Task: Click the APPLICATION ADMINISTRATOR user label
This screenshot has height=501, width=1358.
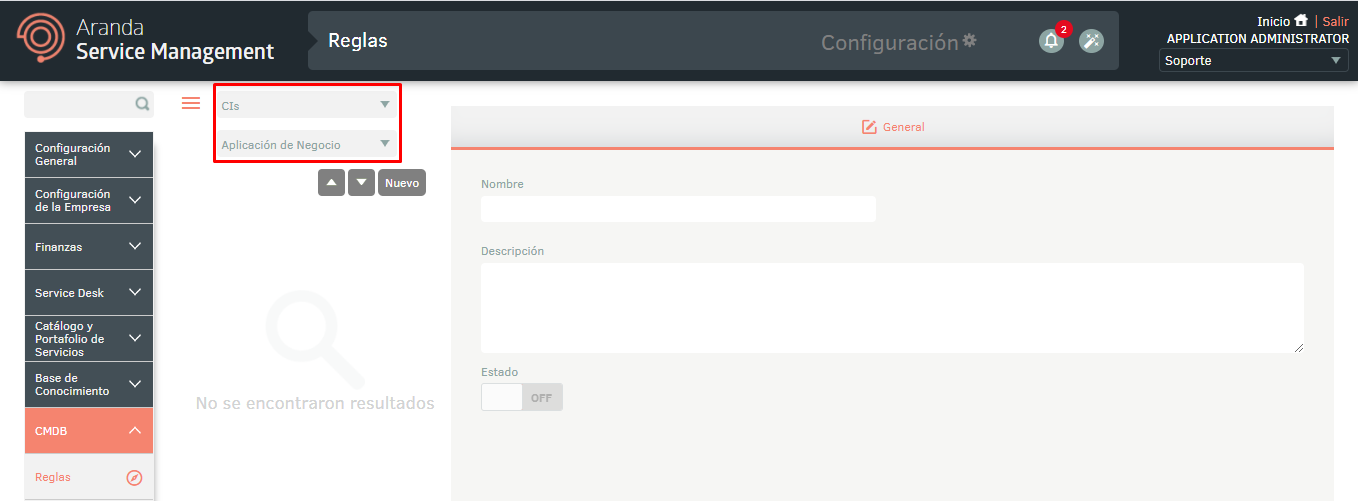Action: (x=1257, y=39)
